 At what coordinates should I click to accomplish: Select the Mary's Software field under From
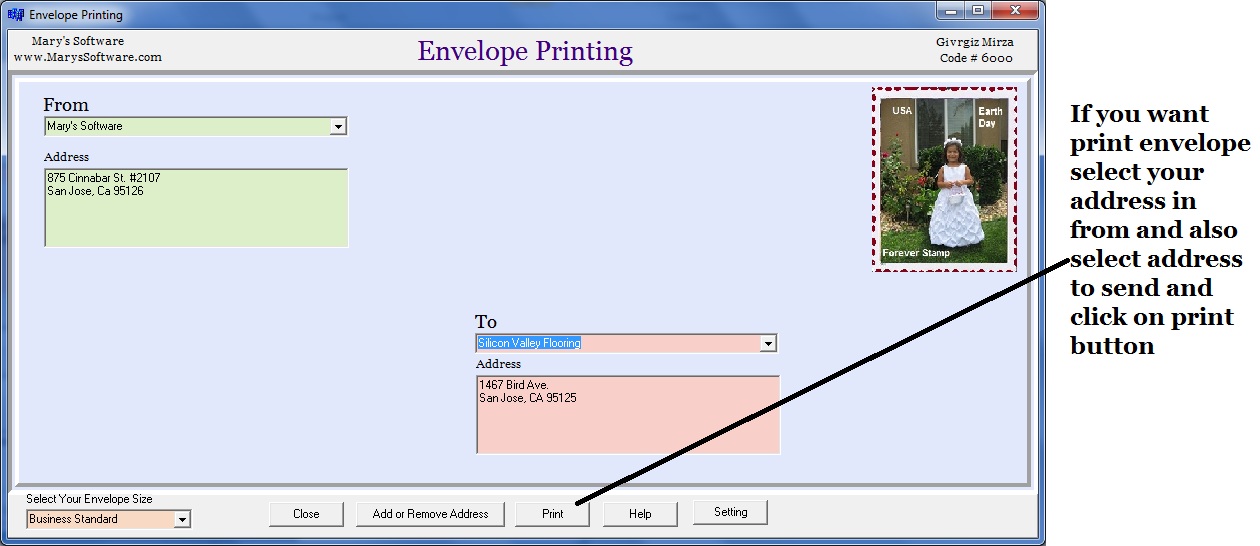point(187,127)
